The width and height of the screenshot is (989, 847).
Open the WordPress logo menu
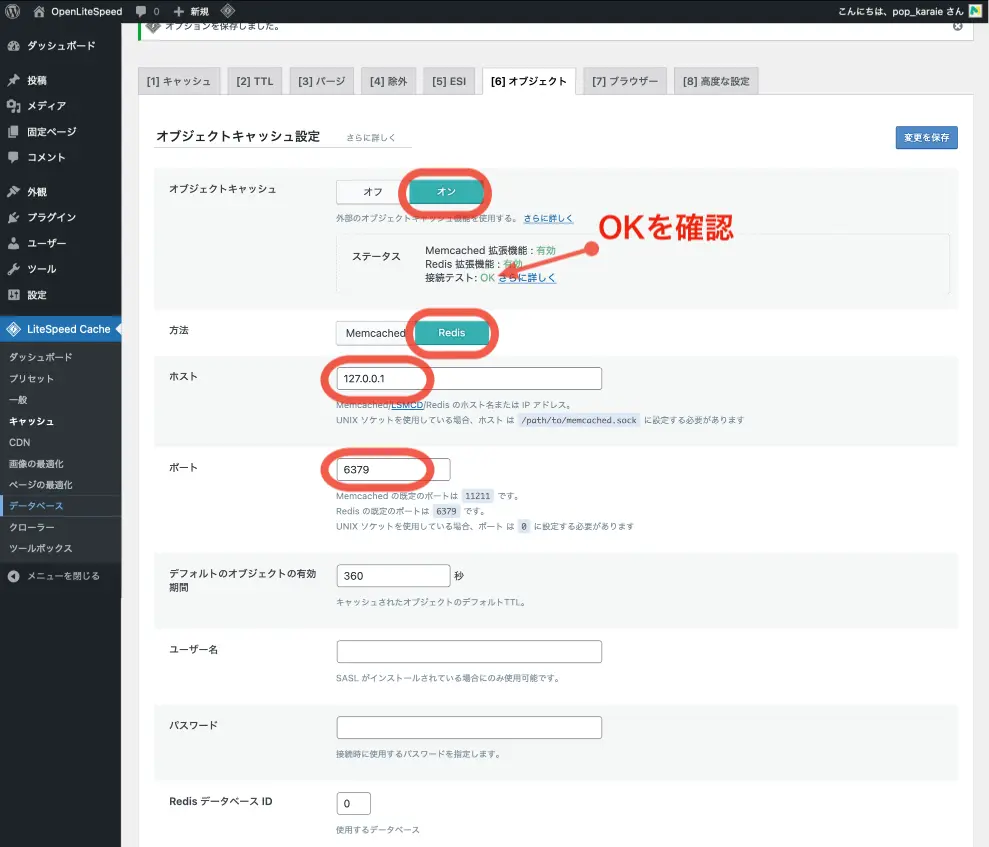click(13, 11)
